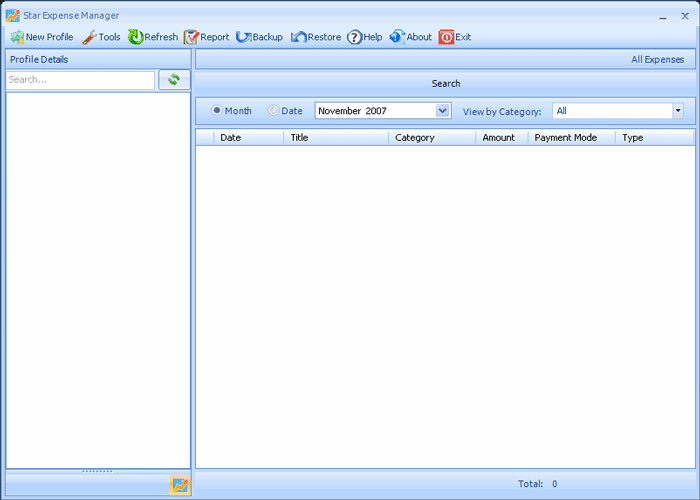Select the Date radio button

coord(273,110)
